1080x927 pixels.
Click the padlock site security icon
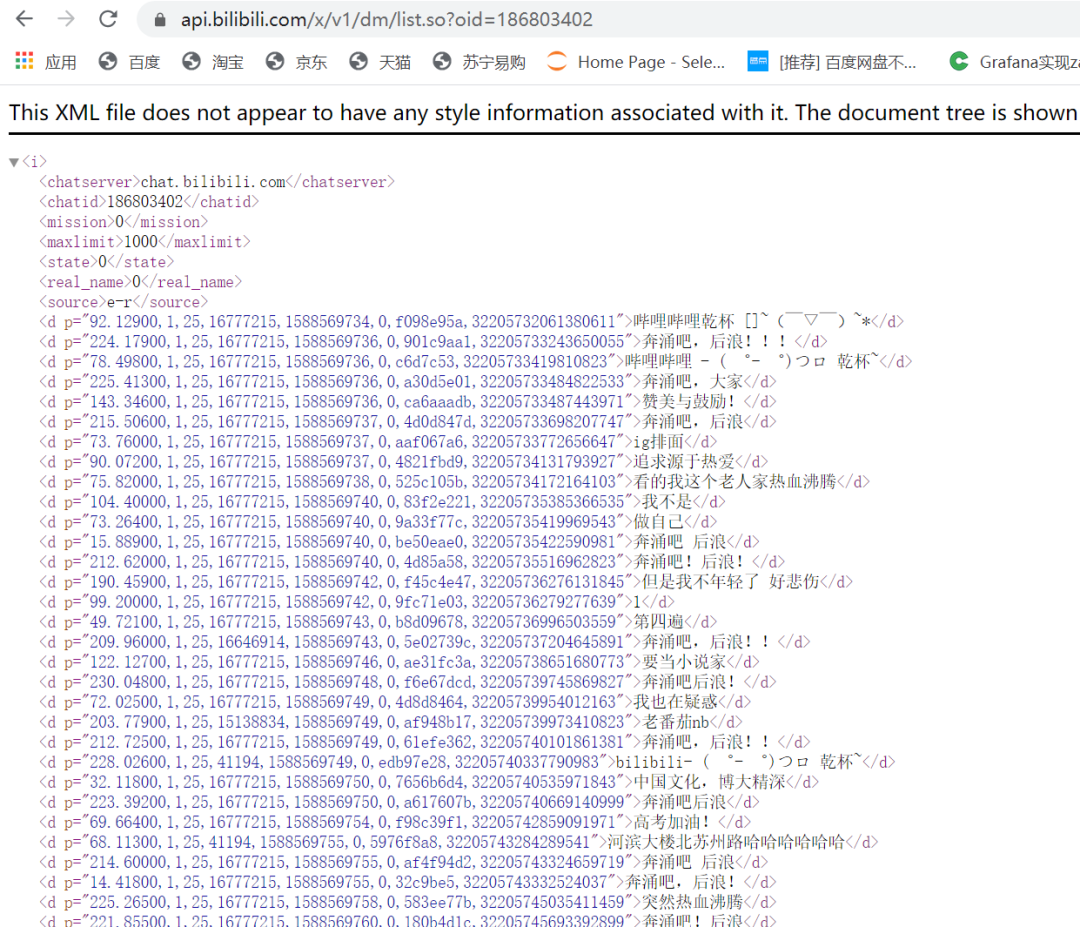160,20
